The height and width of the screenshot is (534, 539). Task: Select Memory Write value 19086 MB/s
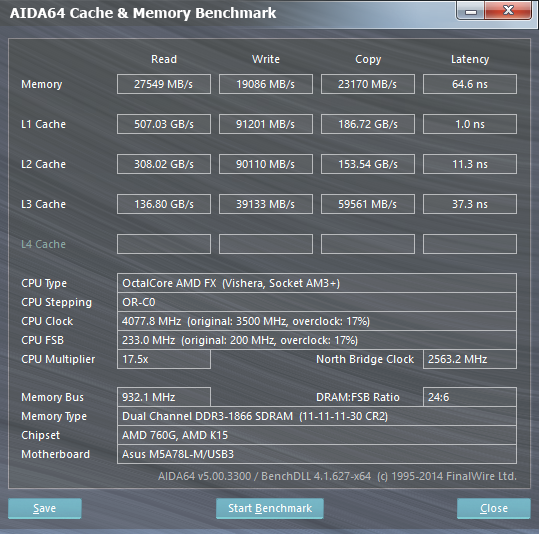click(266, 84)
